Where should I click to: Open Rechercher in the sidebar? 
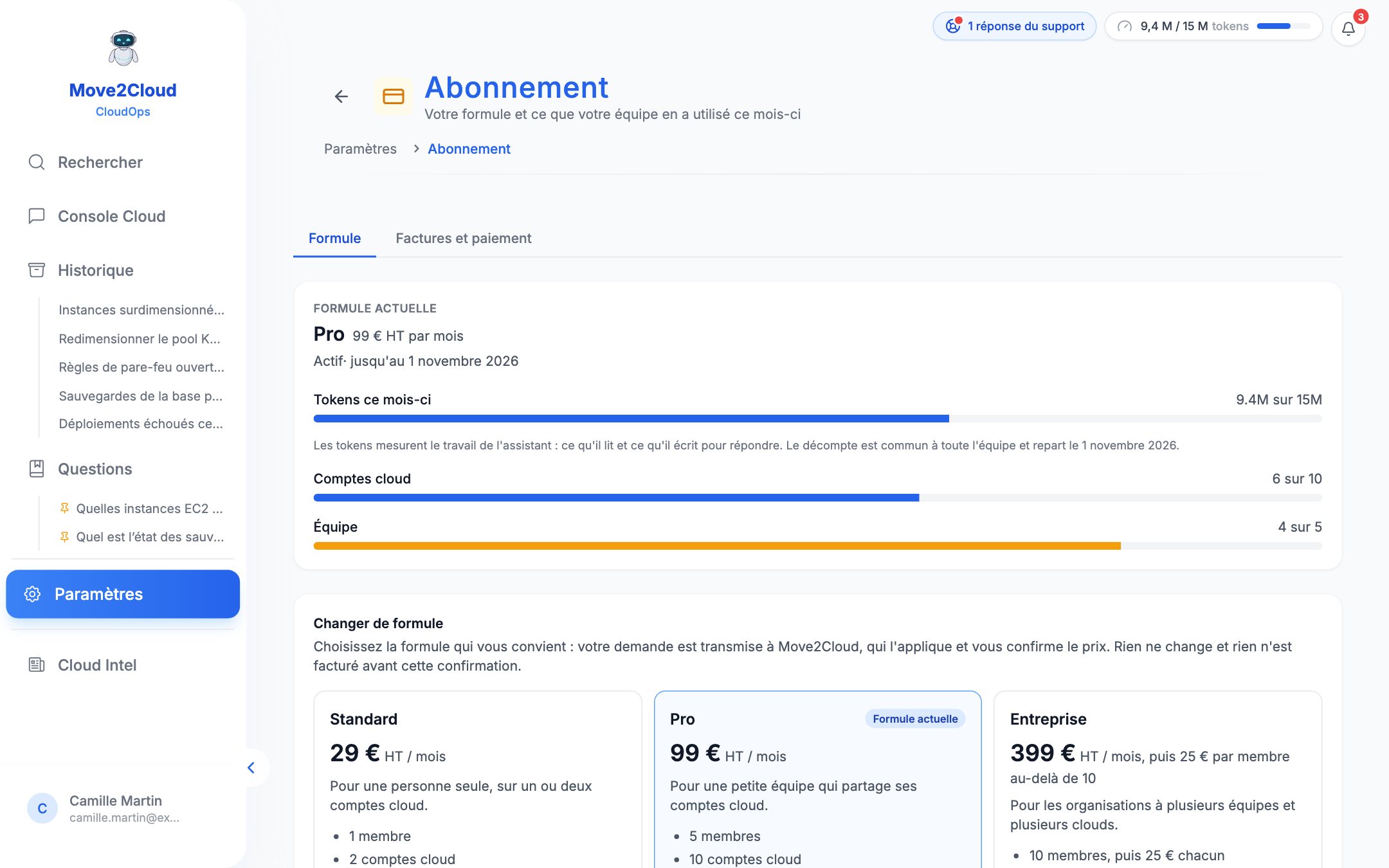tap(123, 162)
